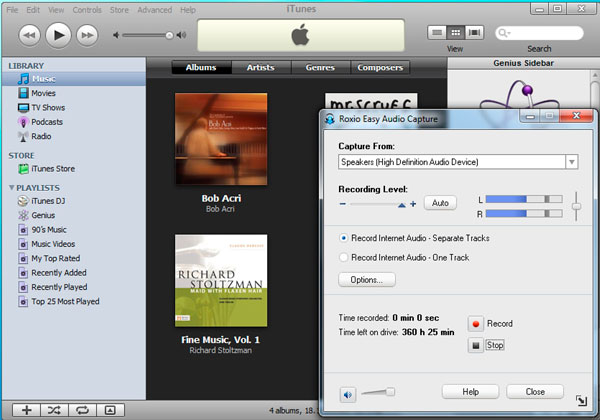Adjust the Roxio playback volume slider
The height and width of the screenshot is (420, 600).
[x=390, y=391]
